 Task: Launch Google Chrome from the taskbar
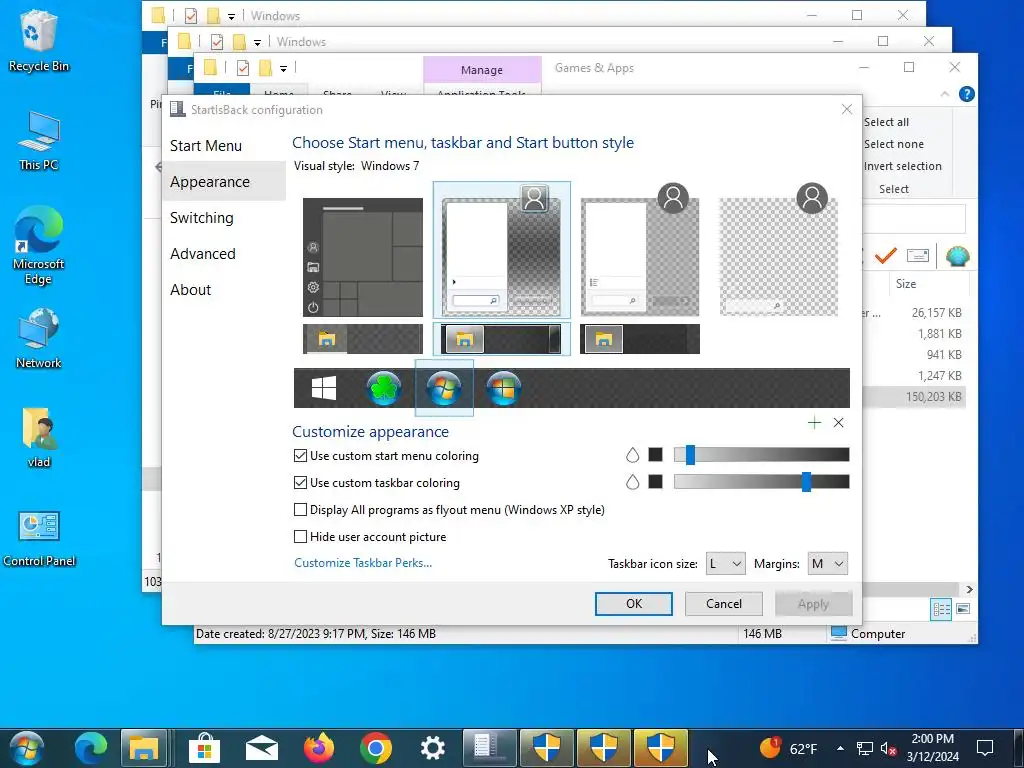click(x=376, y=748)
